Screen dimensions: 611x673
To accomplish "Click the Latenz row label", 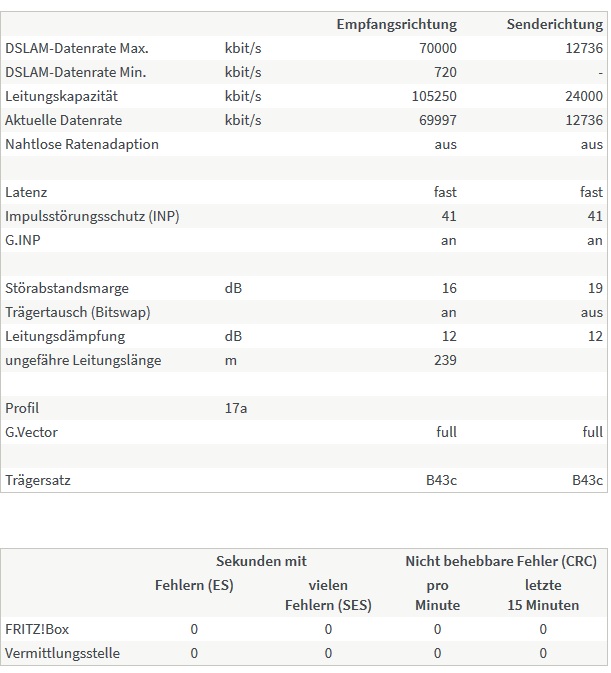I will click(26, 192).
